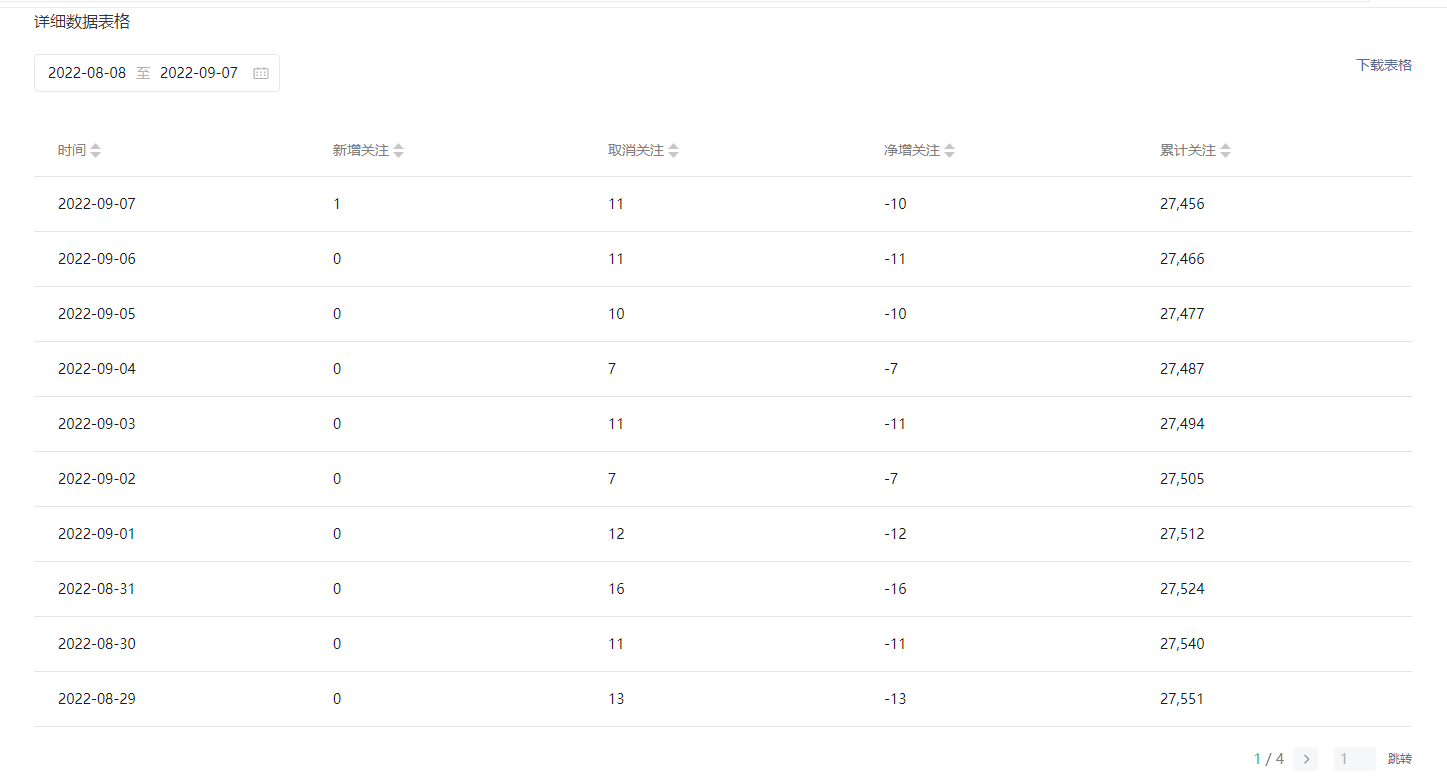Go to next page with the arrow button

coord(1306,759)
